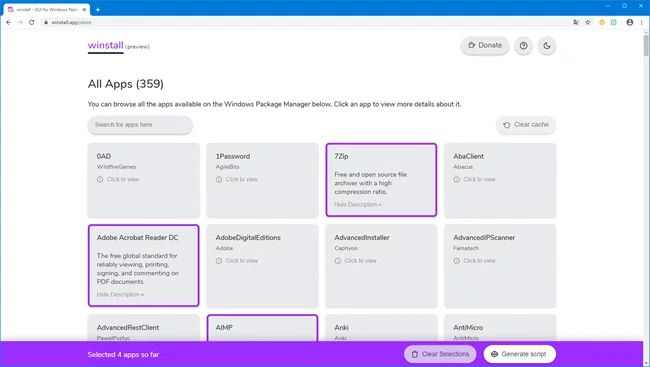Click the Clear cache button
The width and height of the screenshot is (650, 367).
coord(526,125)
